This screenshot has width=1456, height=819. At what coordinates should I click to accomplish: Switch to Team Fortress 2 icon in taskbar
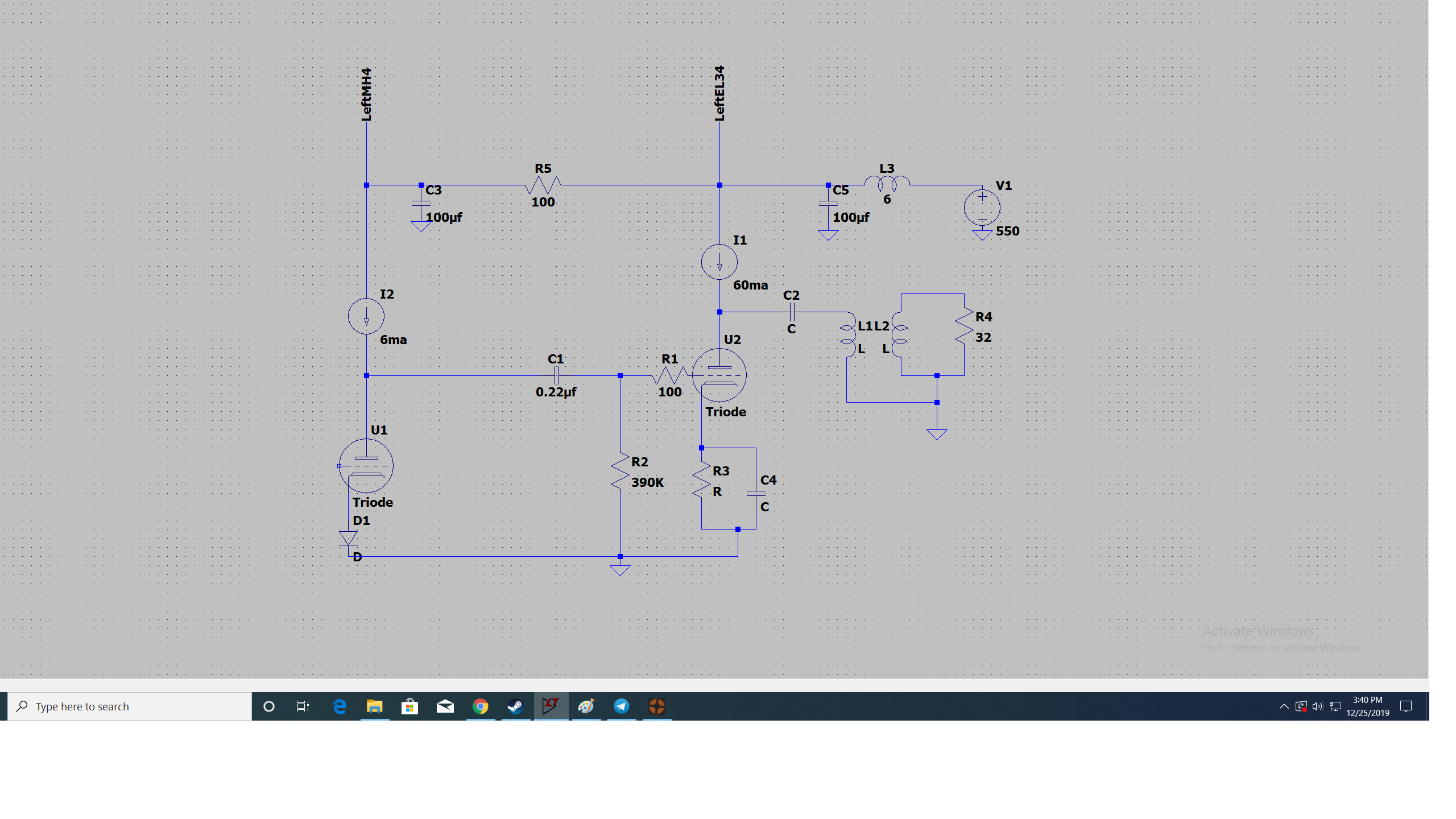coord(657,706)
